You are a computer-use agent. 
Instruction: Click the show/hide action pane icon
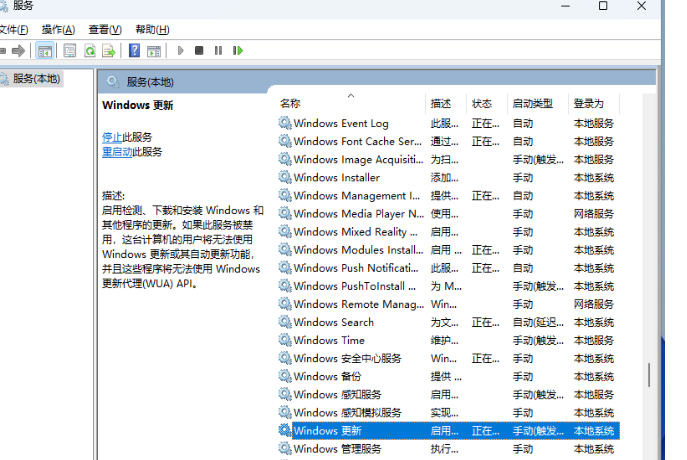(154, 51)
